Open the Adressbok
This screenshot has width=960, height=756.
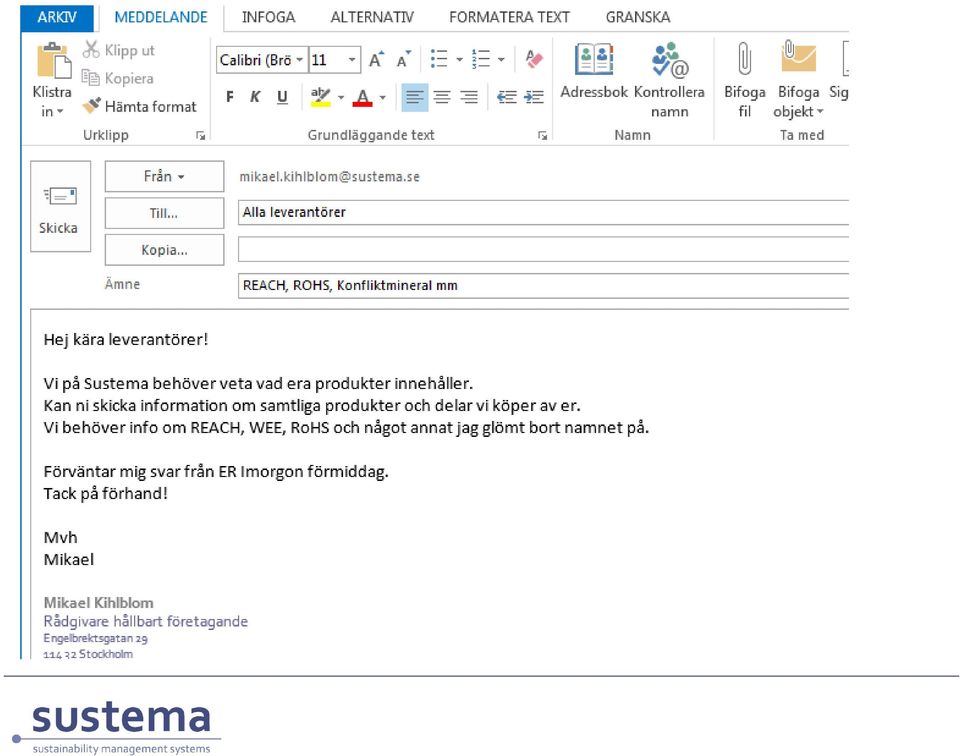tap(594, 70)
